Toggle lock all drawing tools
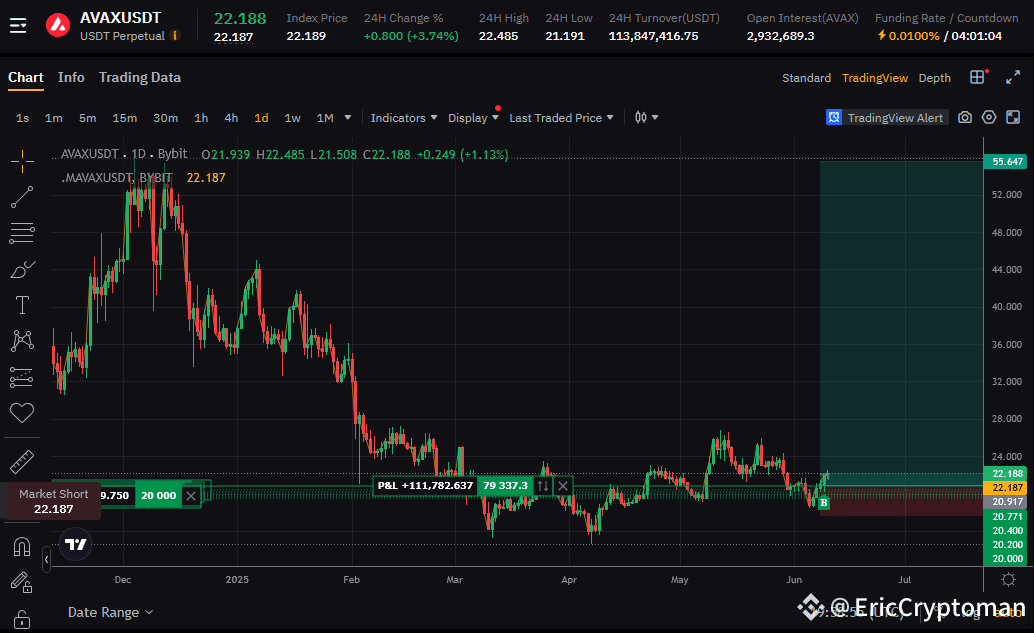 [22, 620]
